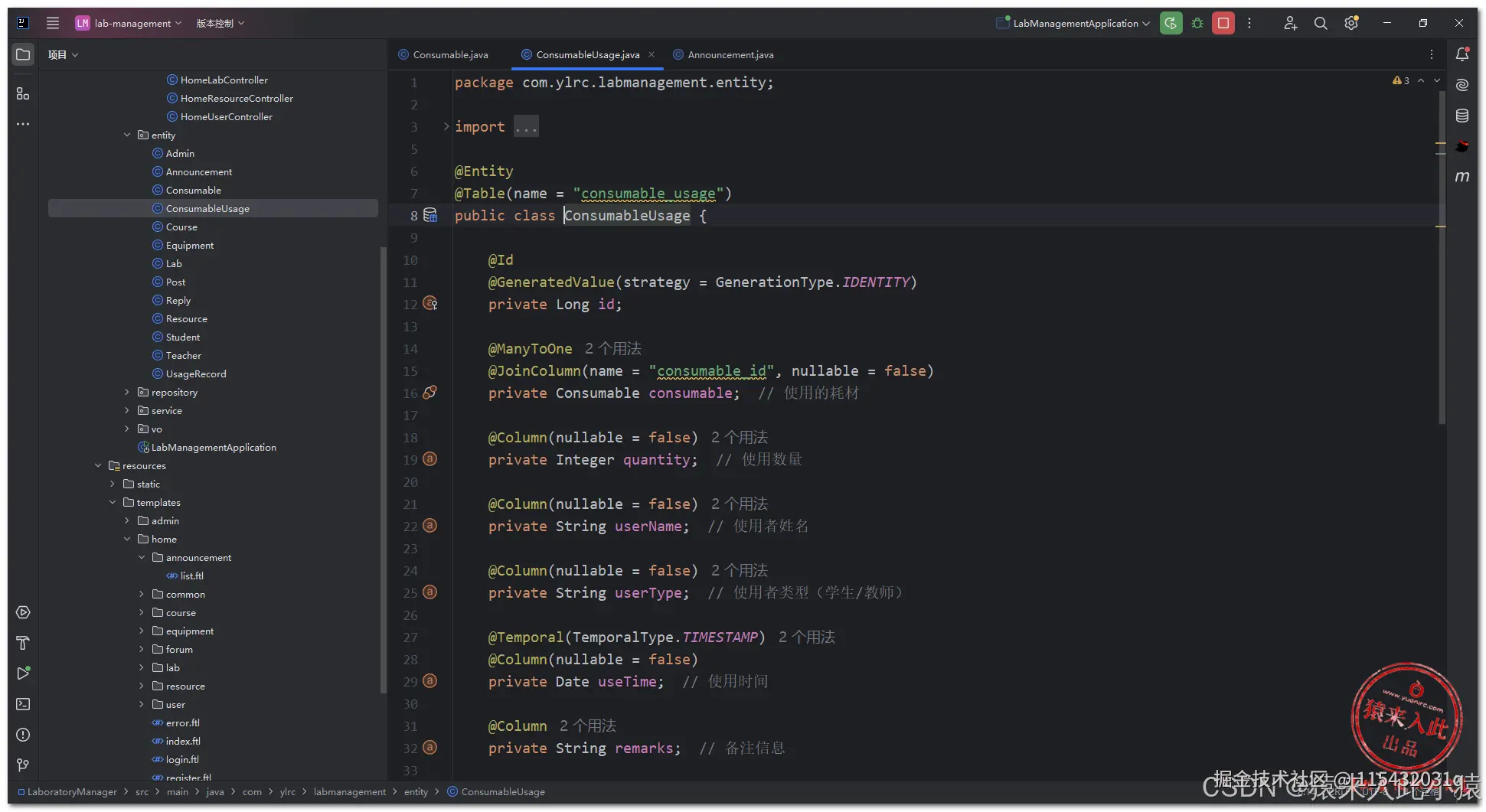The image size is (1486, 812).
Task: Show more tool windows ellipsis
Action: (x=23, y=124)
